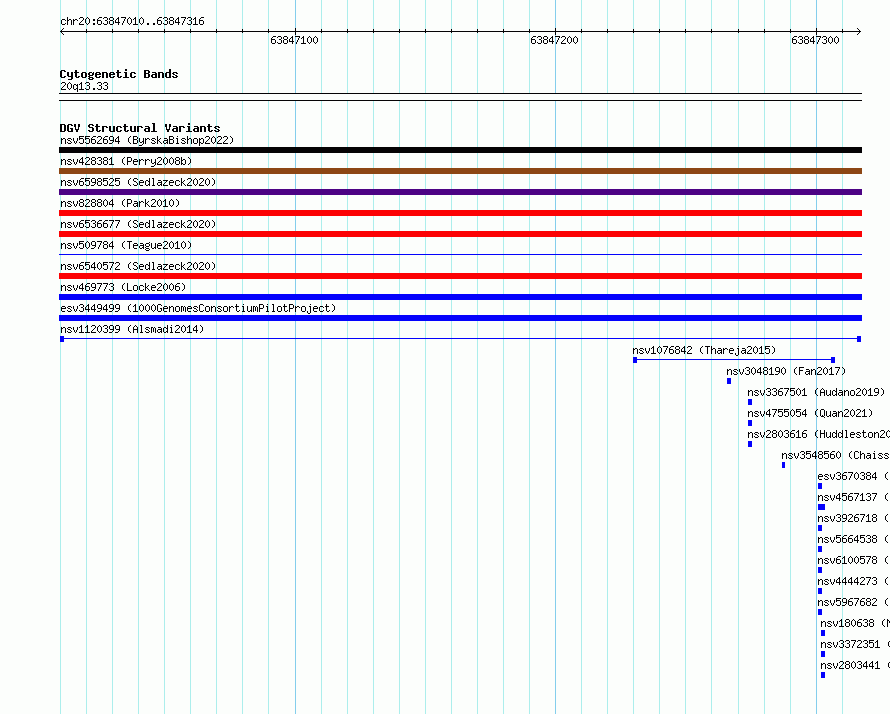Open nsv828804 (Park2010) label

(x=120, y=203)
